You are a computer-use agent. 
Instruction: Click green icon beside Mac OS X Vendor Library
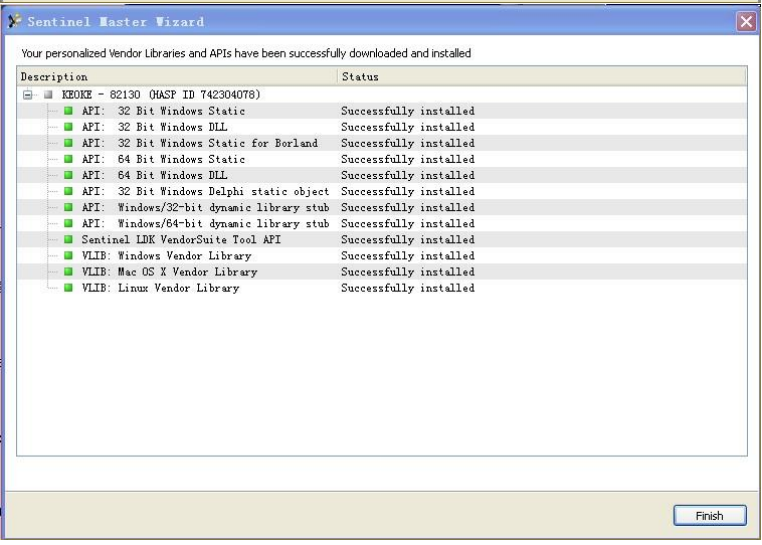[x=69, y=271]
